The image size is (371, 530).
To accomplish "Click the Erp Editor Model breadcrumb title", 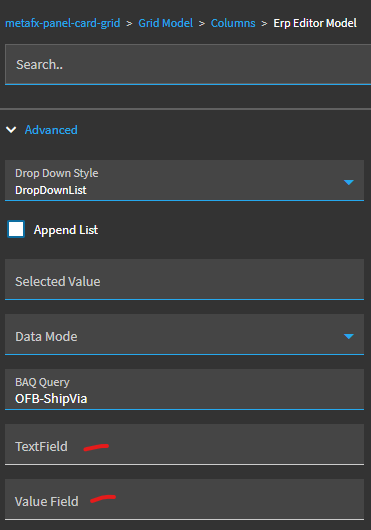I will tap(315, 23).
